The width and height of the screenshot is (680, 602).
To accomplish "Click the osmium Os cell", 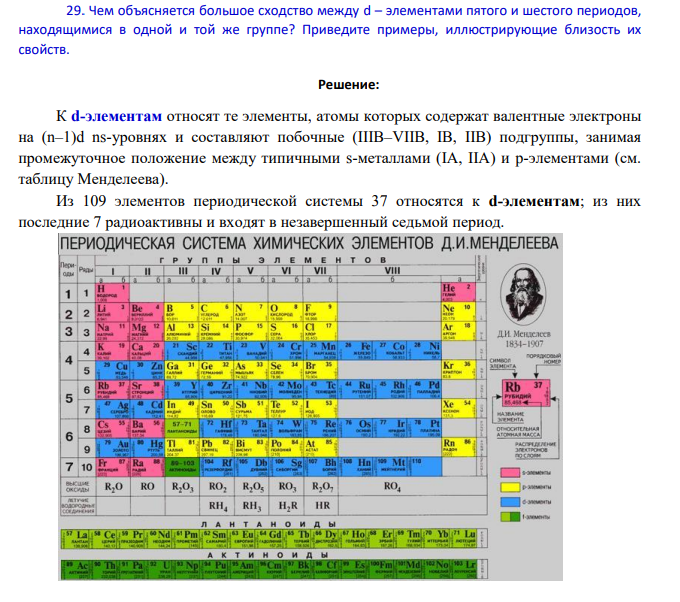I will pos(355,428).
